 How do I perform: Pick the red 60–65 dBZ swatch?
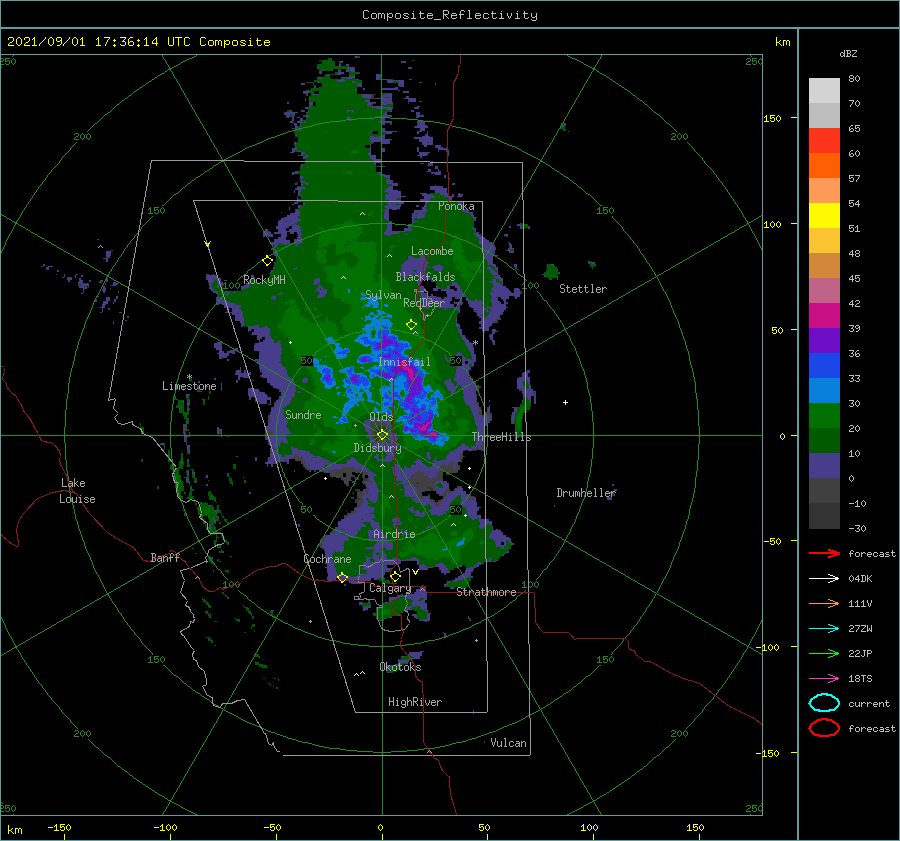pyautogui.click(x=824, y=141)
